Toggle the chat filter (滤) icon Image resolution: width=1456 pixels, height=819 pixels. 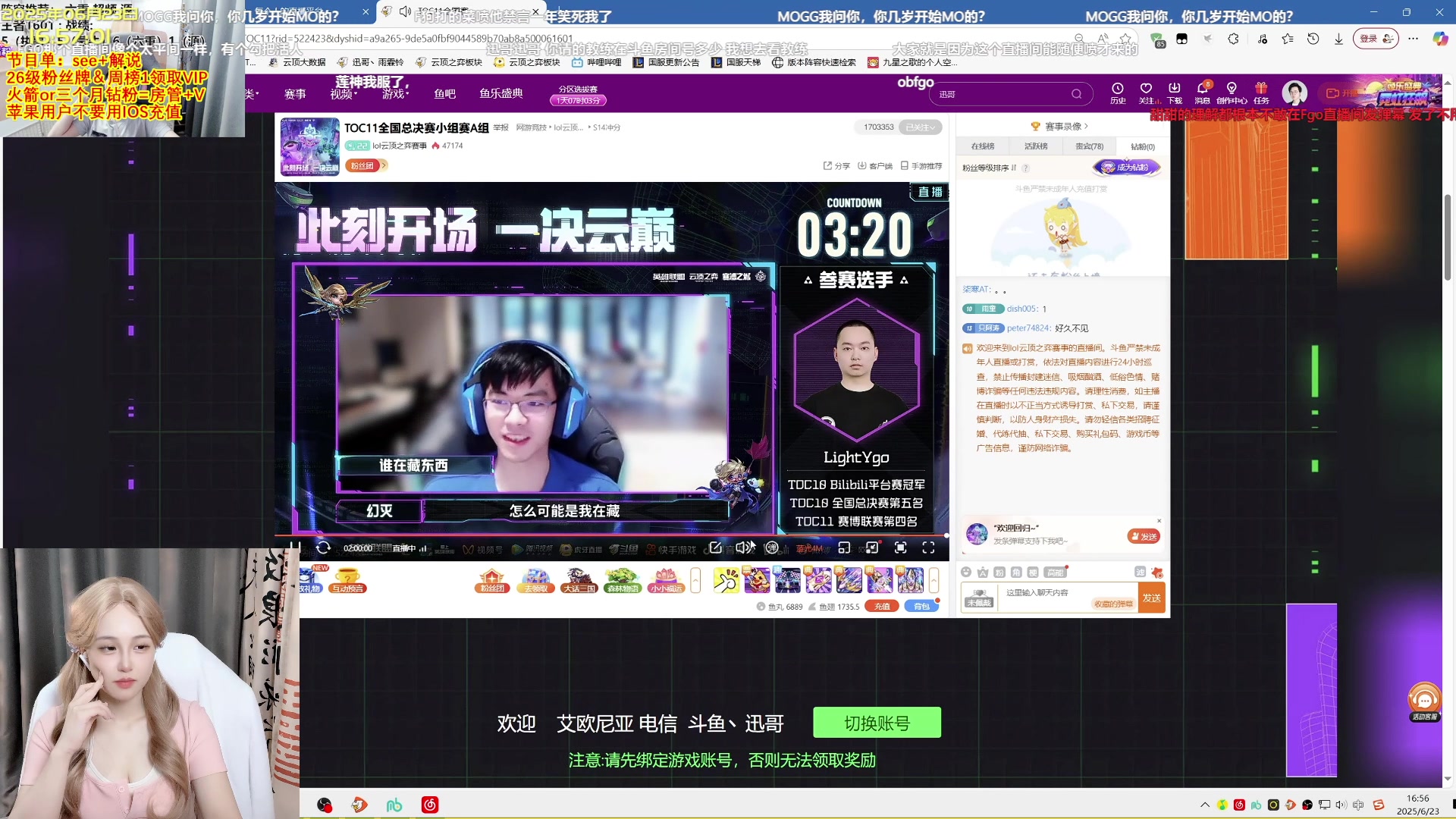[x=1140, y=573]
